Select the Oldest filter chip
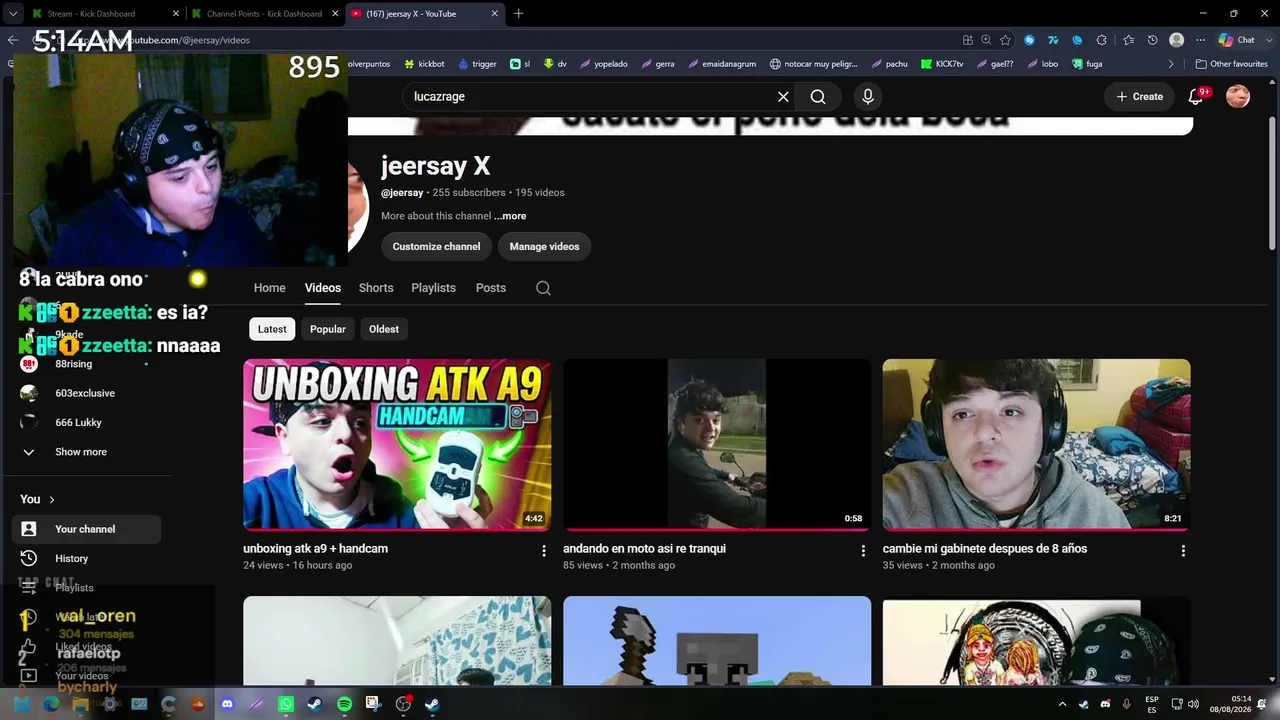The image size is (1280, 720). click(x=384, y=329)
